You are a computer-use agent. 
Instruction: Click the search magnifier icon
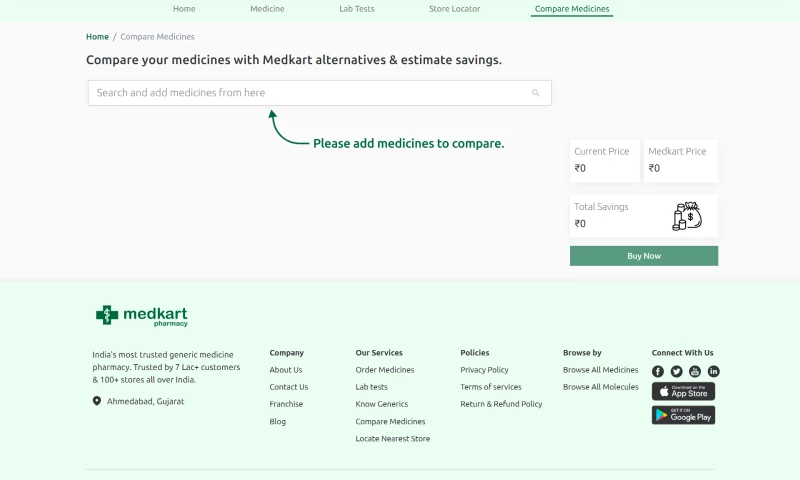(536, 93)
